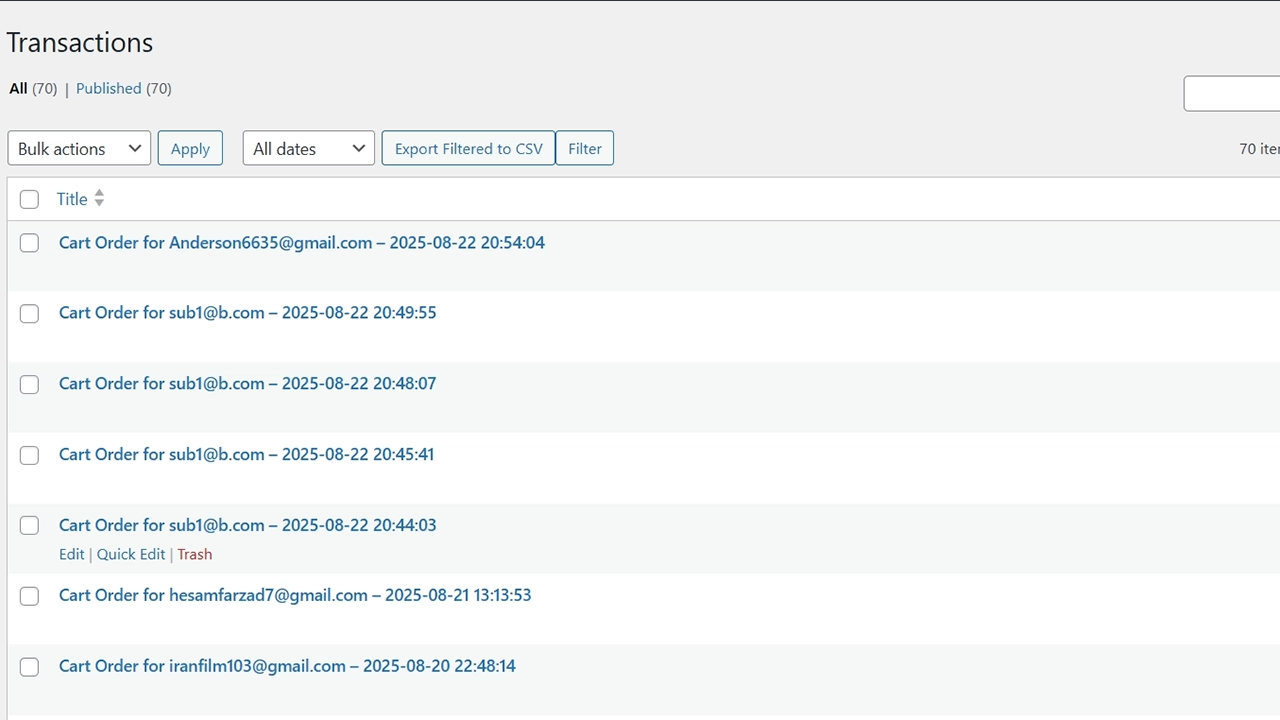This screenshot has width=1280, height=720.
Task: Expand the All dates filter dropdown
Action: (x=308, y=148)
